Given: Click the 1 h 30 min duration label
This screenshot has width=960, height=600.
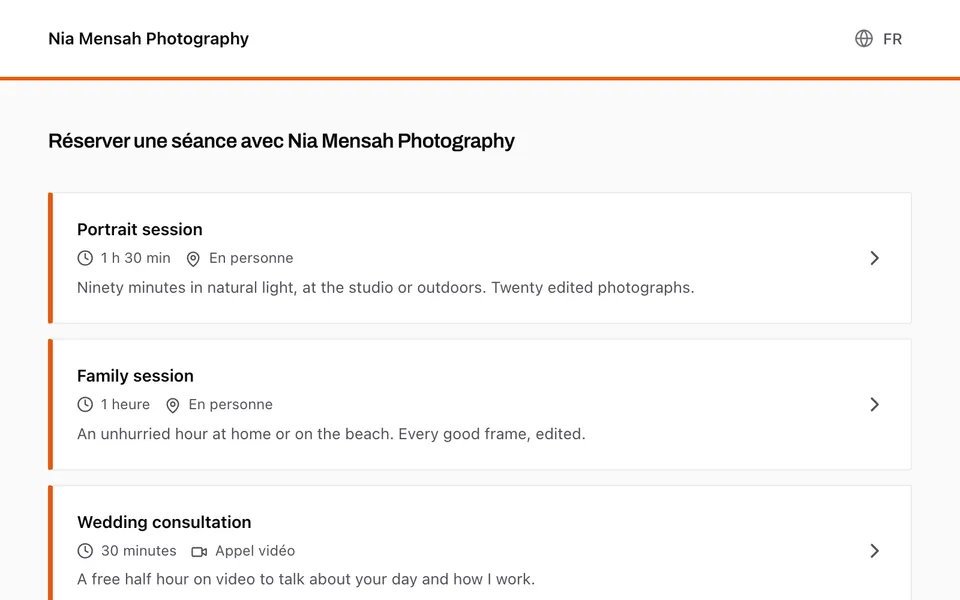Looking at the screenshot, I should tap(135, 258).
